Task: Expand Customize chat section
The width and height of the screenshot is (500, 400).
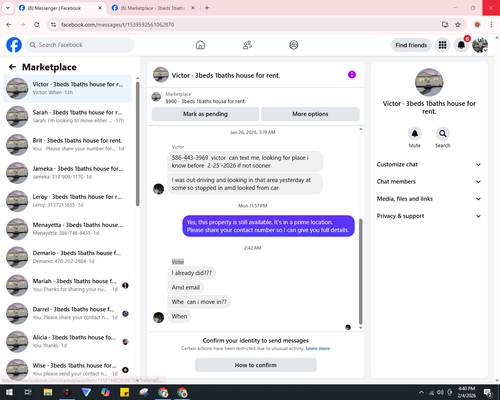Action: tap(429, 164)
